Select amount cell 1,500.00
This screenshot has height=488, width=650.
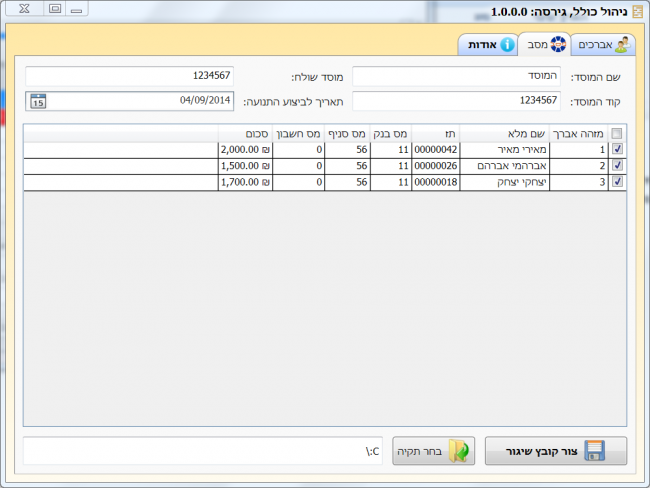tap(245, 166)
